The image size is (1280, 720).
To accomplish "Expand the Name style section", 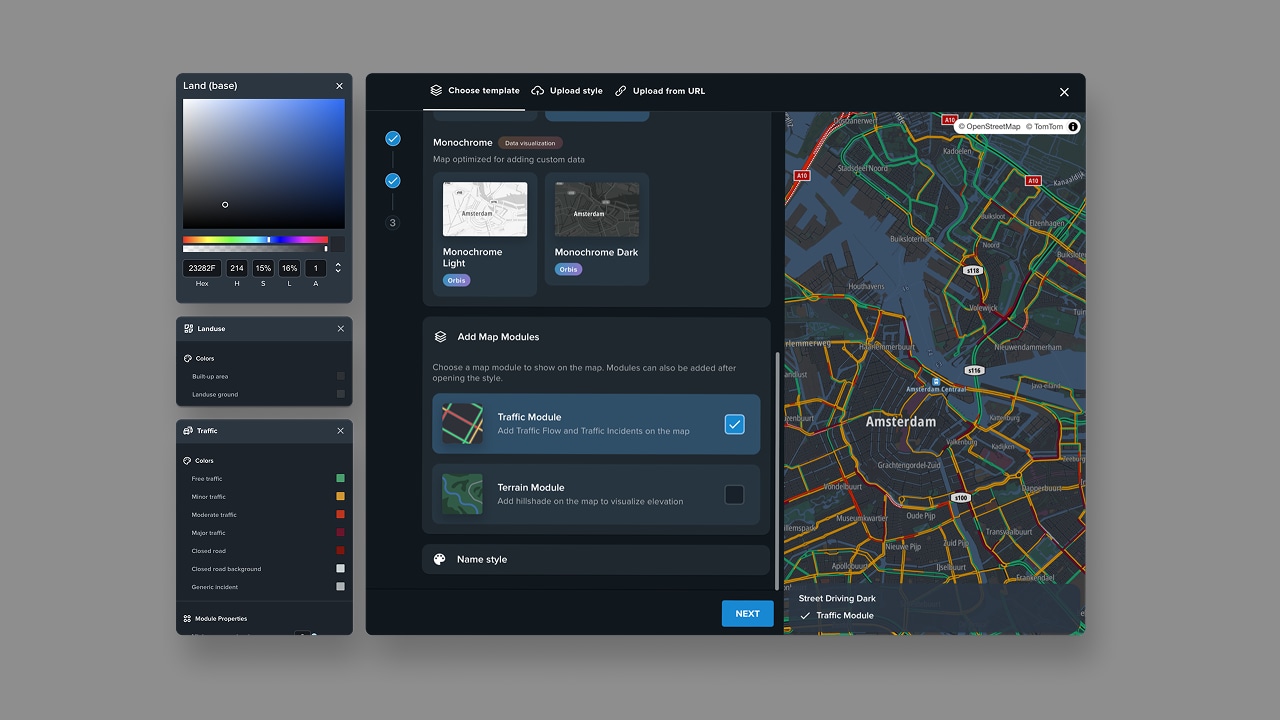I will point(596,559).
